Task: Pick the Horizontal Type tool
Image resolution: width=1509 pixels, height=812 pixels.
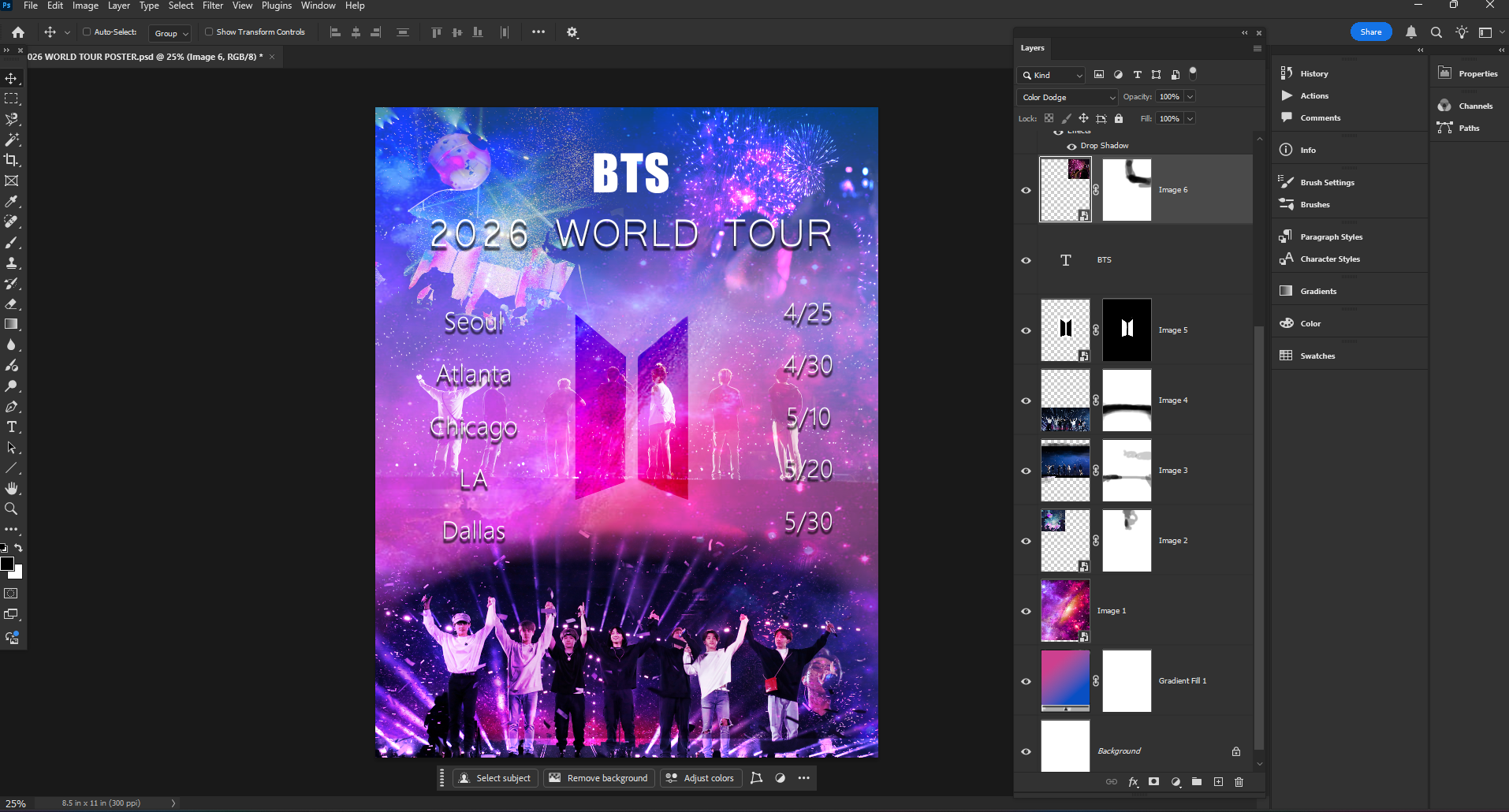Action: pyautogui.click(x=11, y=426)
